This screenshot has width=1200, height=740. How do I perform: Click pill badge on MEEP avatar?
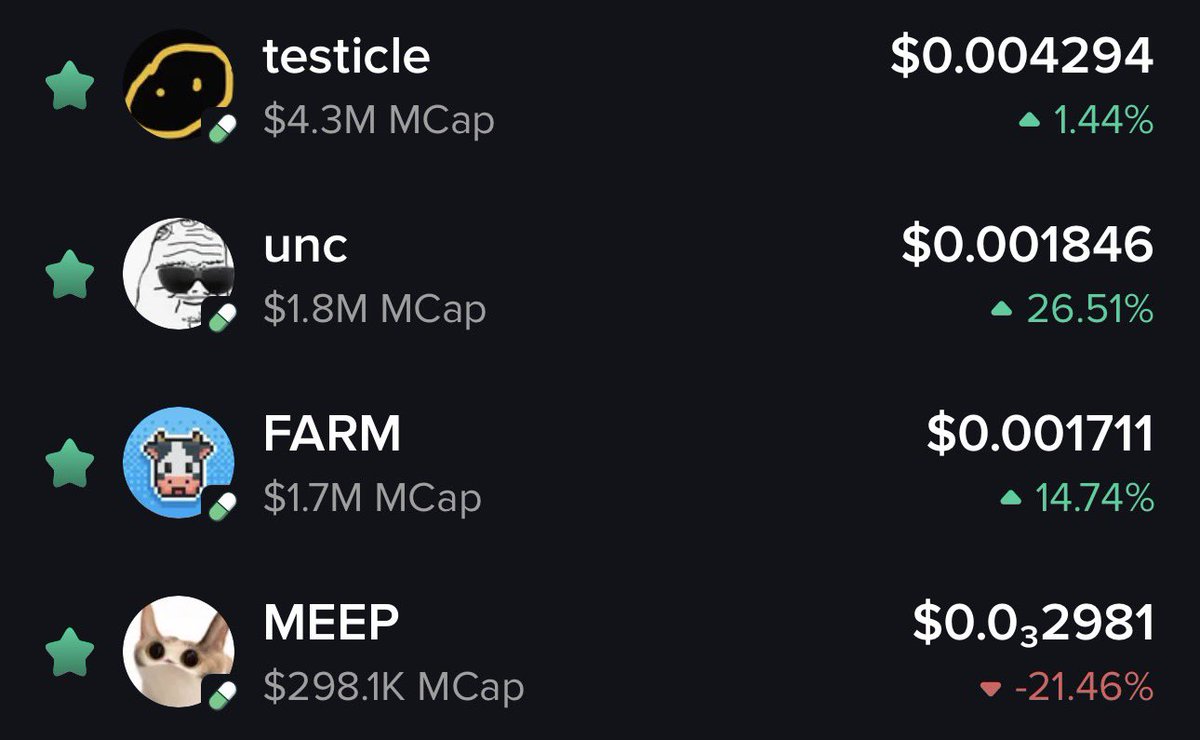click(x=222, y=693)
